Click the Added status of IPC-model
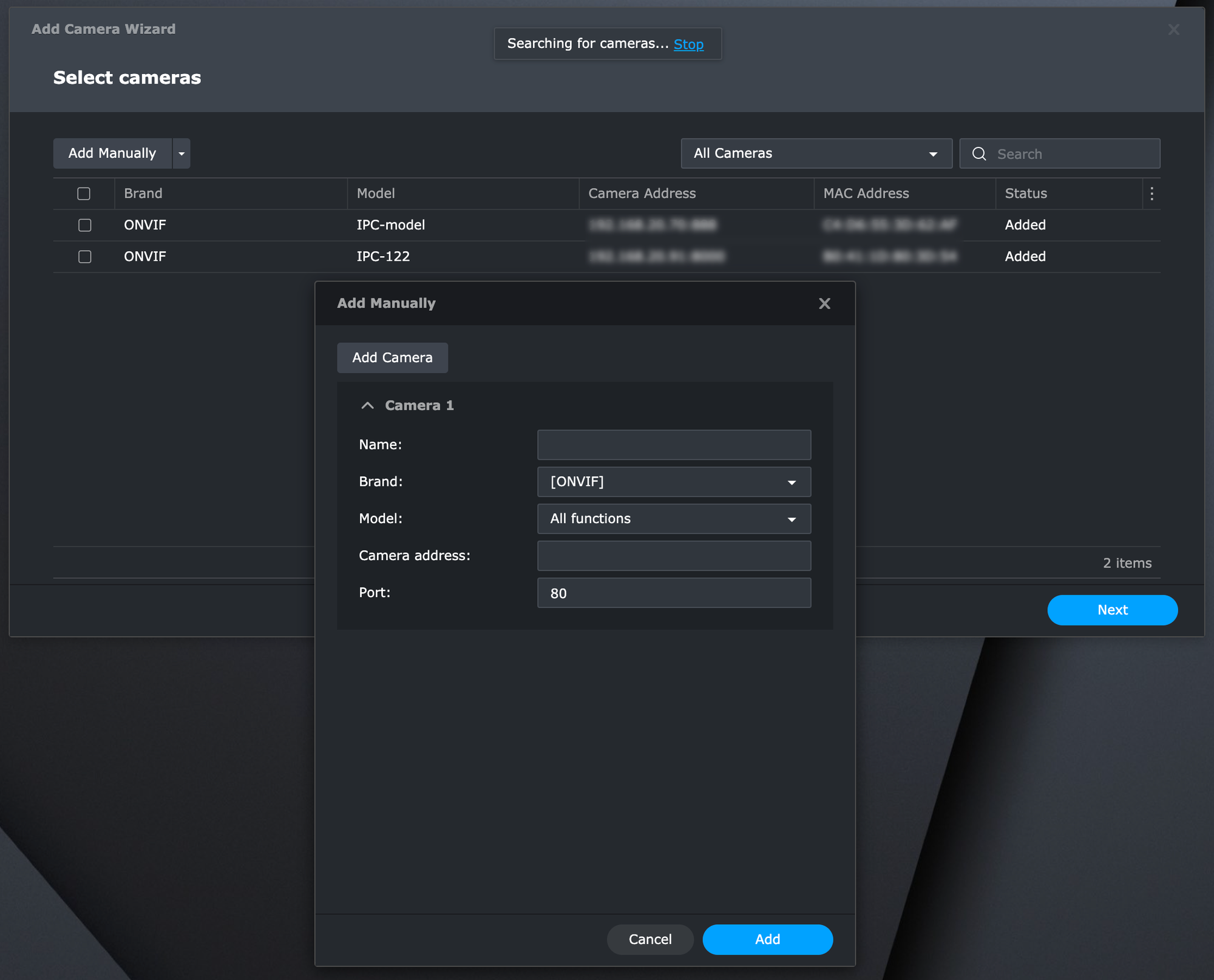Viewport: 1214px width, 980px height. tap(1025, 225)
